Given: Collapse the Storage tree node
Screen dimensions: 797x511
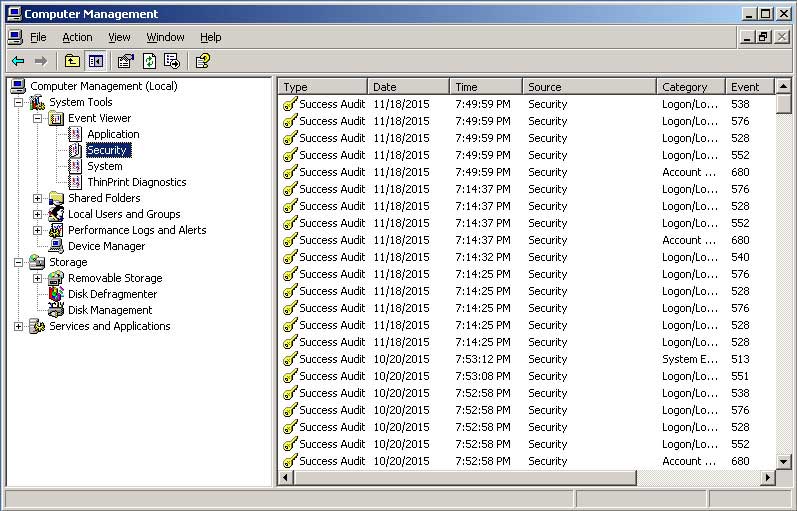Looking at the screenshot, I should pyautogui.click(x=19, y=262).
